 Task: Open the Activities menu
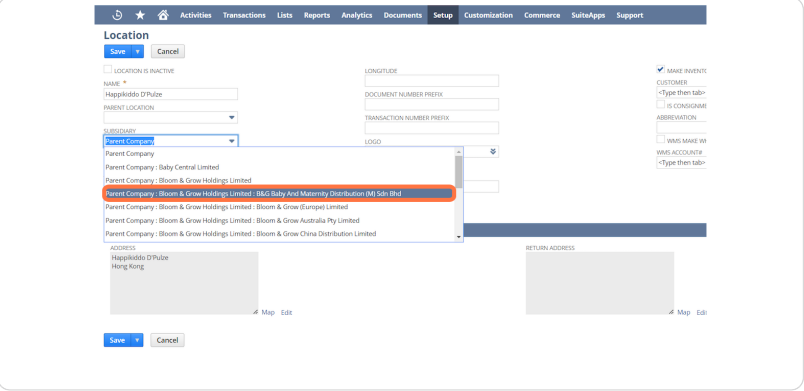195,15
